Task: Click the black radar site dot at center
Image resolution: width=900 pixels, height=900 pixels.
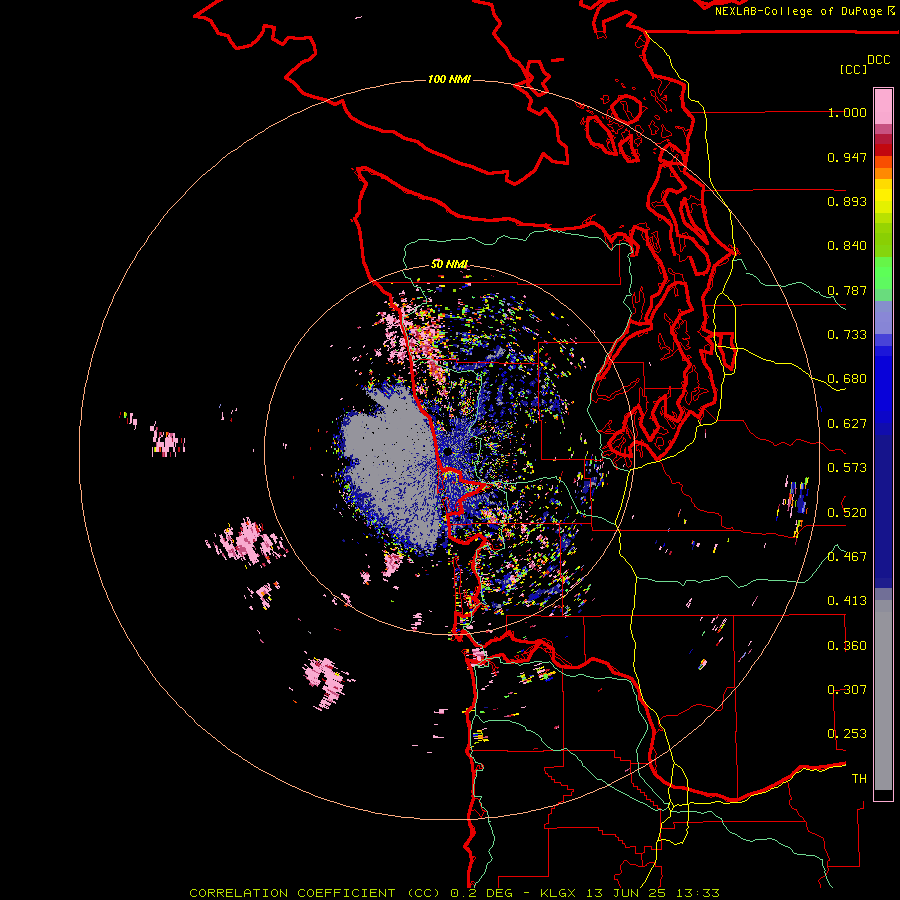Action: pyautogui.click(x=447, y=452)
